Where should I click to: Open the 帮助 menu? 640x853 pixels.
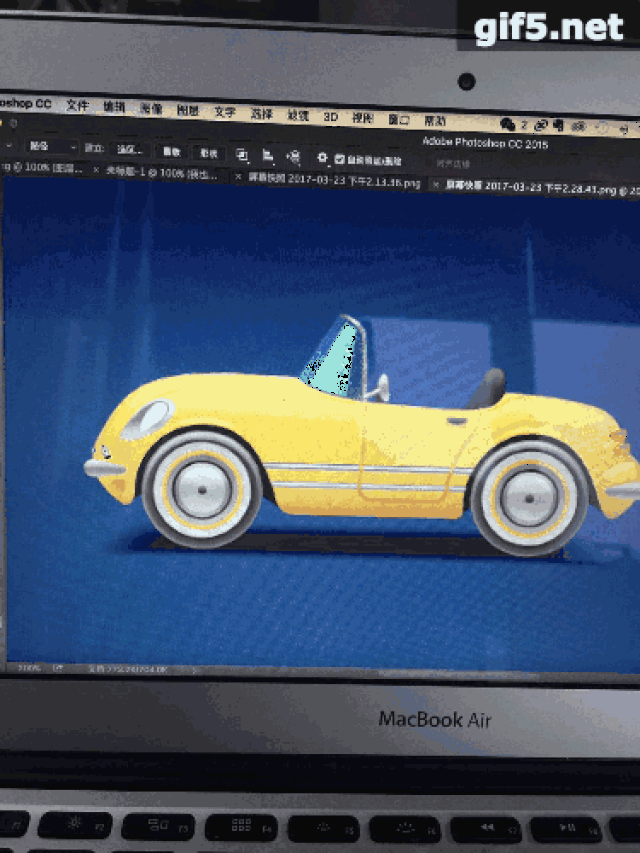point(435,121)
